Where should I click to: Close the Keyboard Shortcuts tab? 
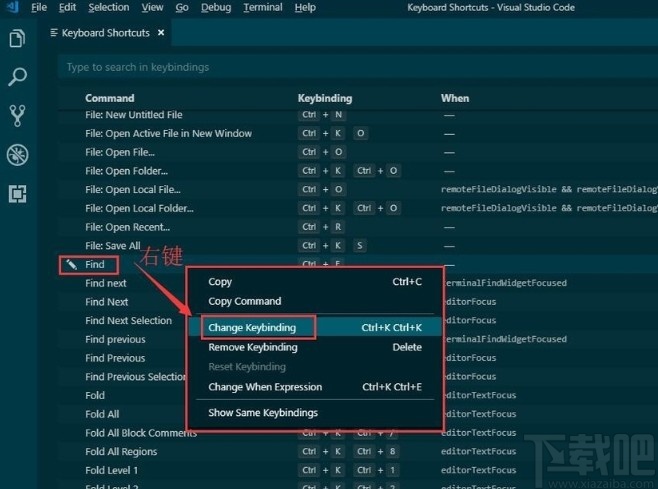[161, 32]
